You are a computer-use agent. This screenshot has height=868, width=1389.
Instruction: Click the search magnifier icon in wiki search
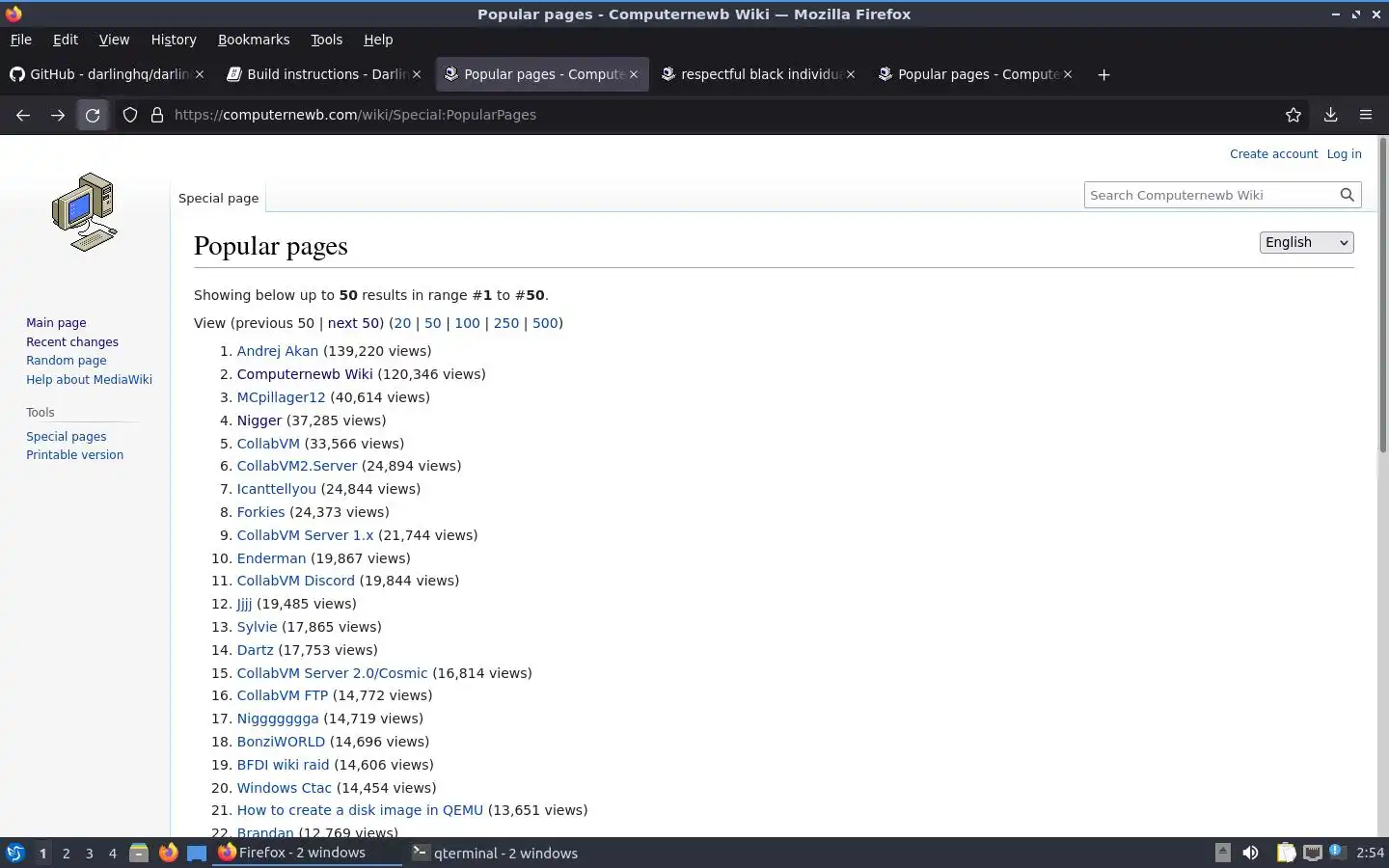[x=1348, y=195]
